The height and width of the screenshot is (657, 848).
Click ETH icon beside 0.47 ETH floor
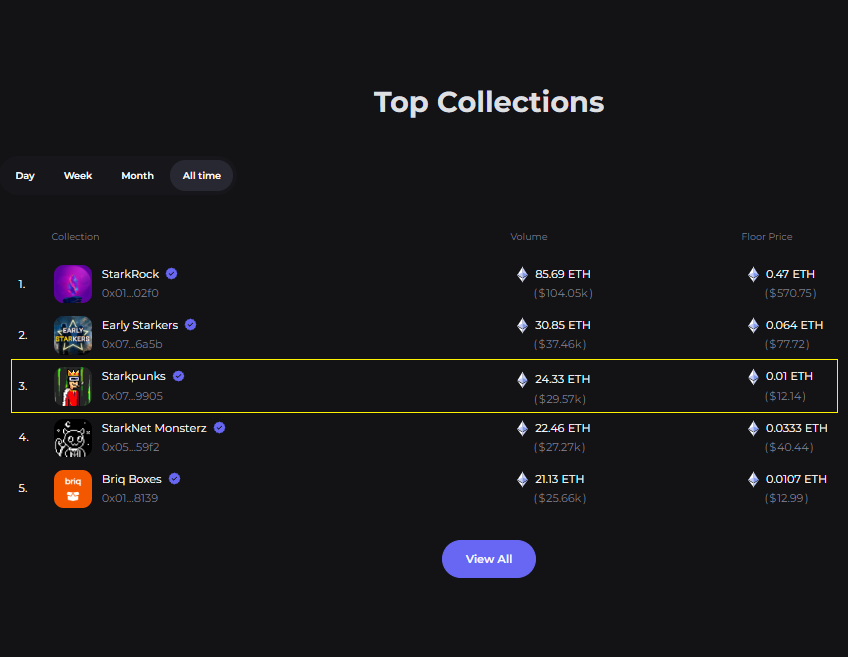[753, 274]
